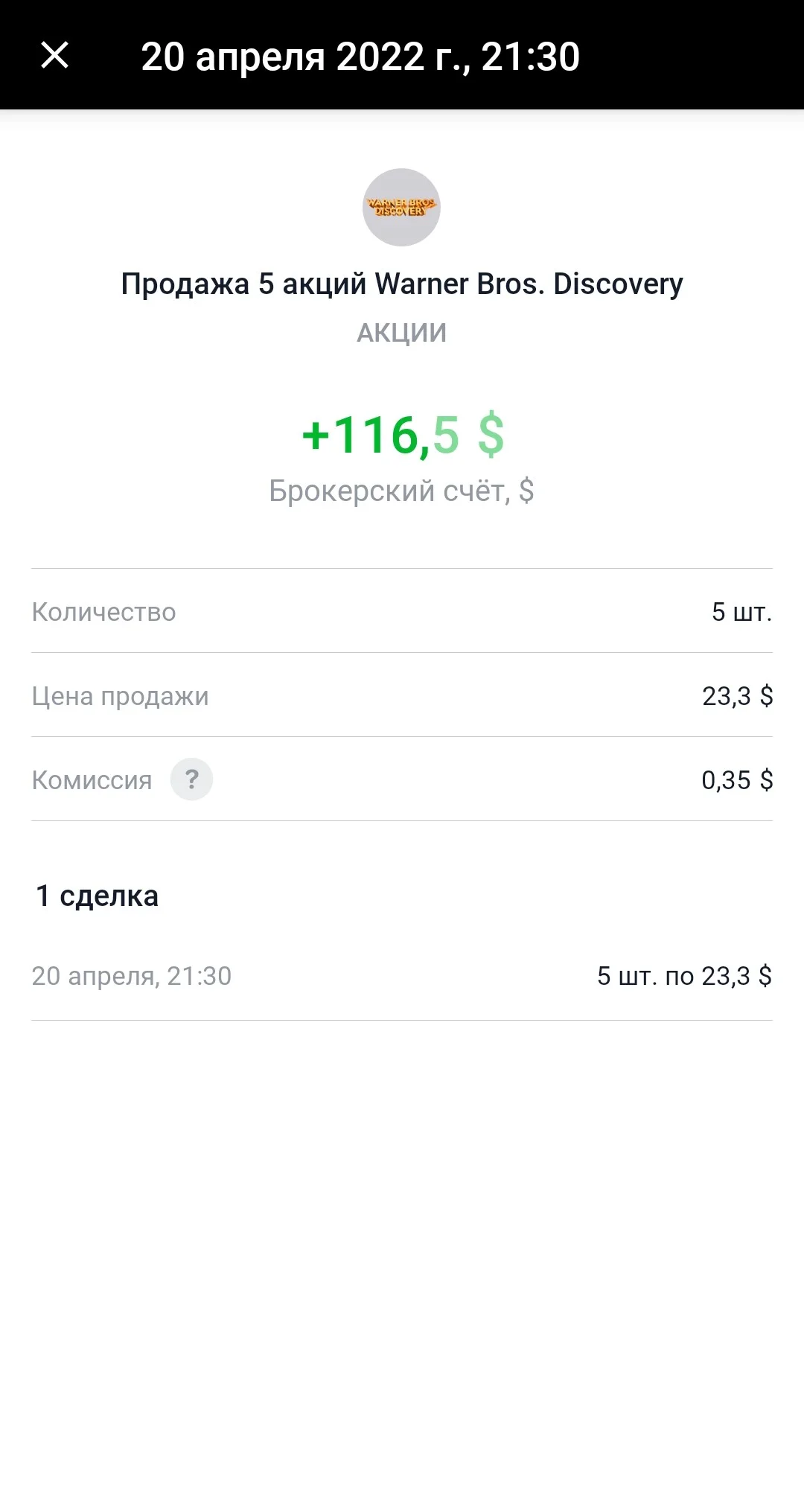Tap the Warner Bros. Discovery logo
Screen dimensions: 804x1512
401,207
